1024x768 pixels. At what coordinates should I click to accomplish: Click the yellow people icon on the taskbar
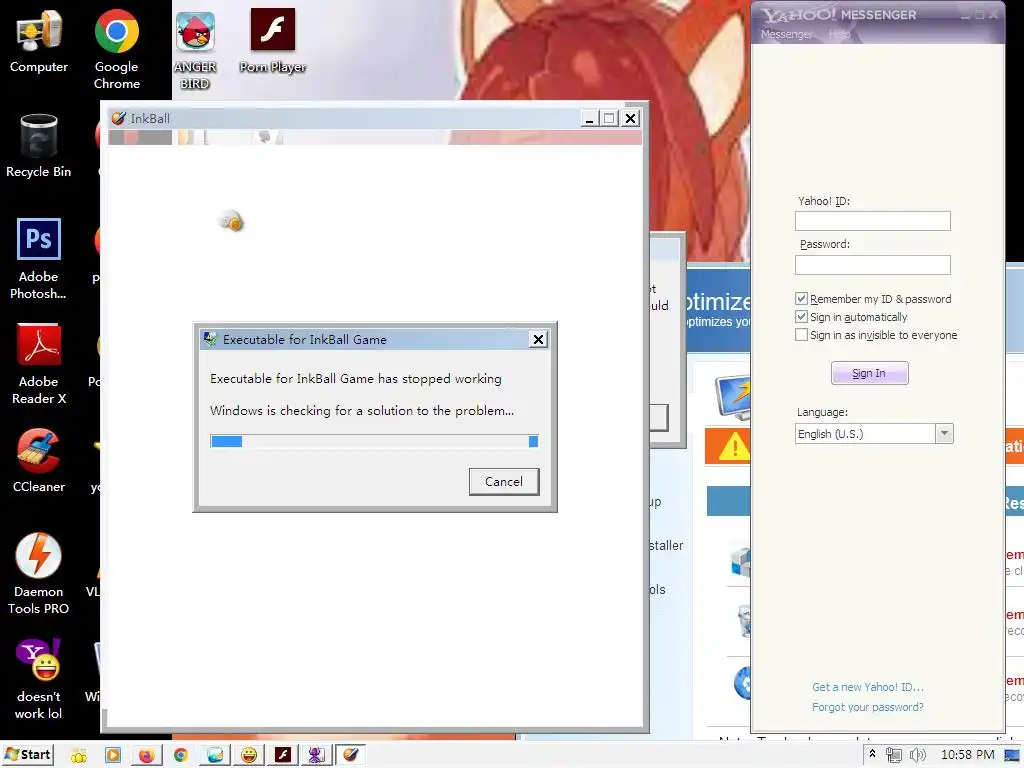[78, 756]
